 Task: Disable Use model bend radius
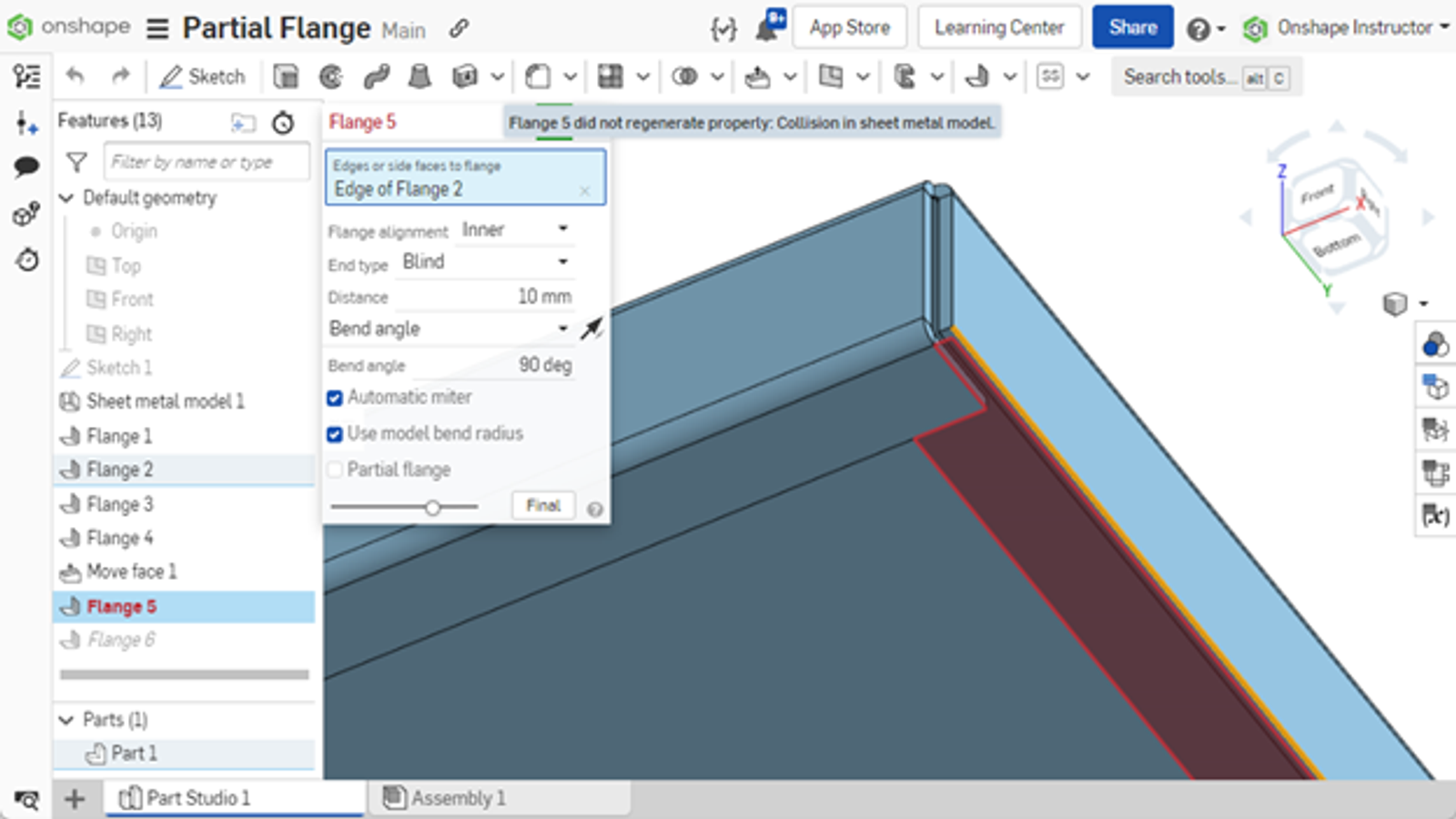[335, 434]
